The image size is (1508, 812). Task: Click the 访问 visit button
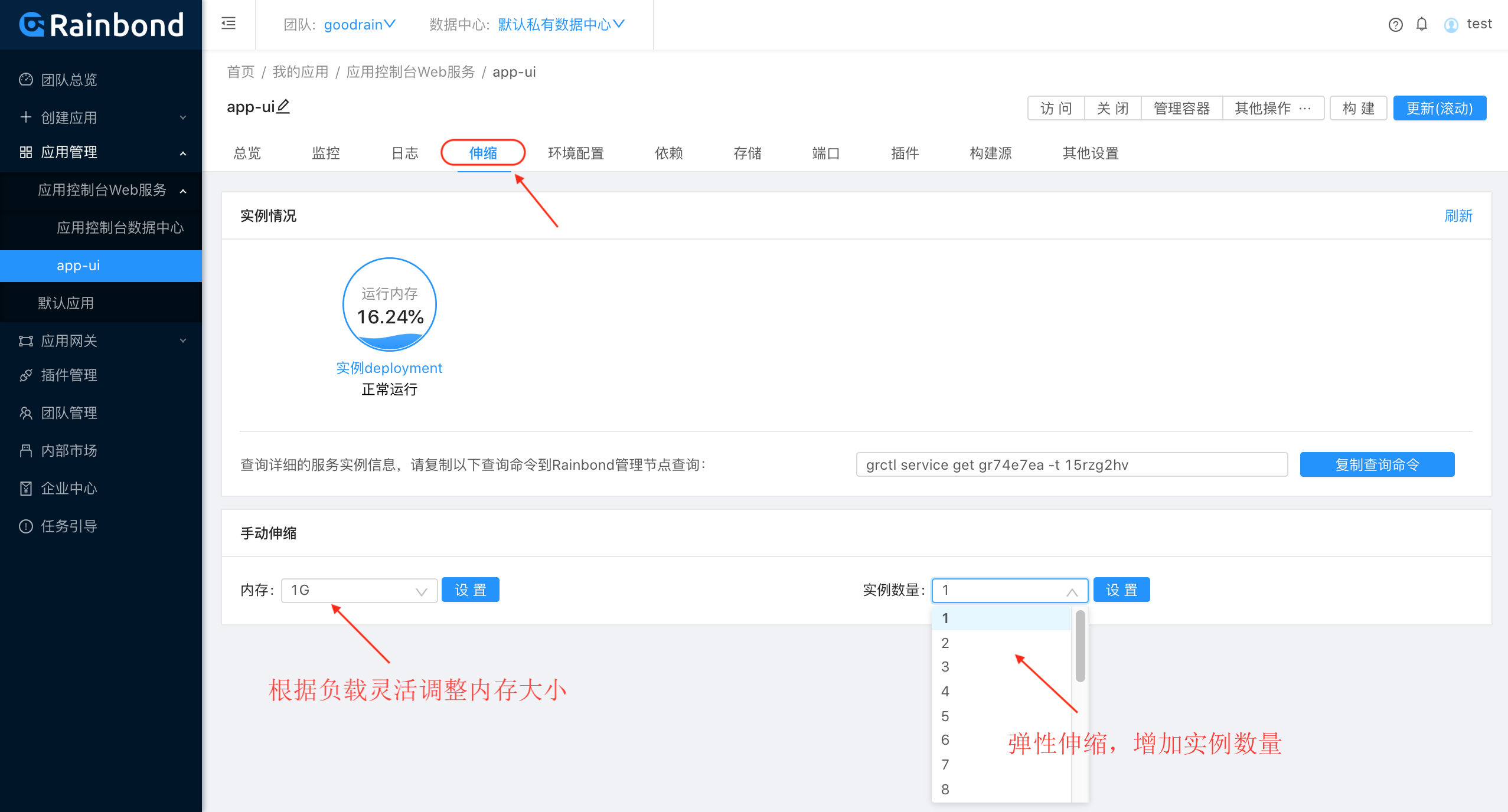point(1056,109)
